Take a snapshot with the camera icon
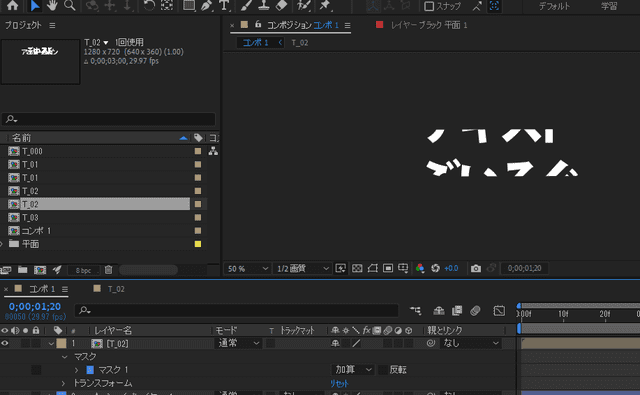Image resolution: width=640 pixels, height=395 pixels. (476, 269)
